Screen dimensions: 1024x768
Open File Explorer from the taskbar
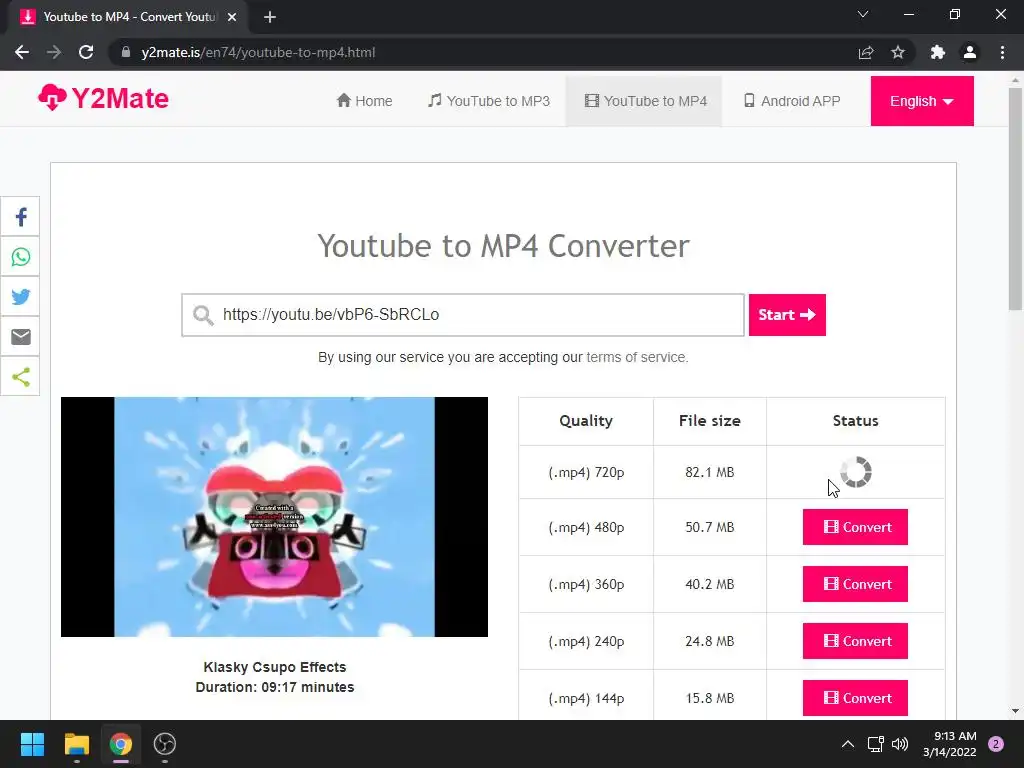point(76,744)
